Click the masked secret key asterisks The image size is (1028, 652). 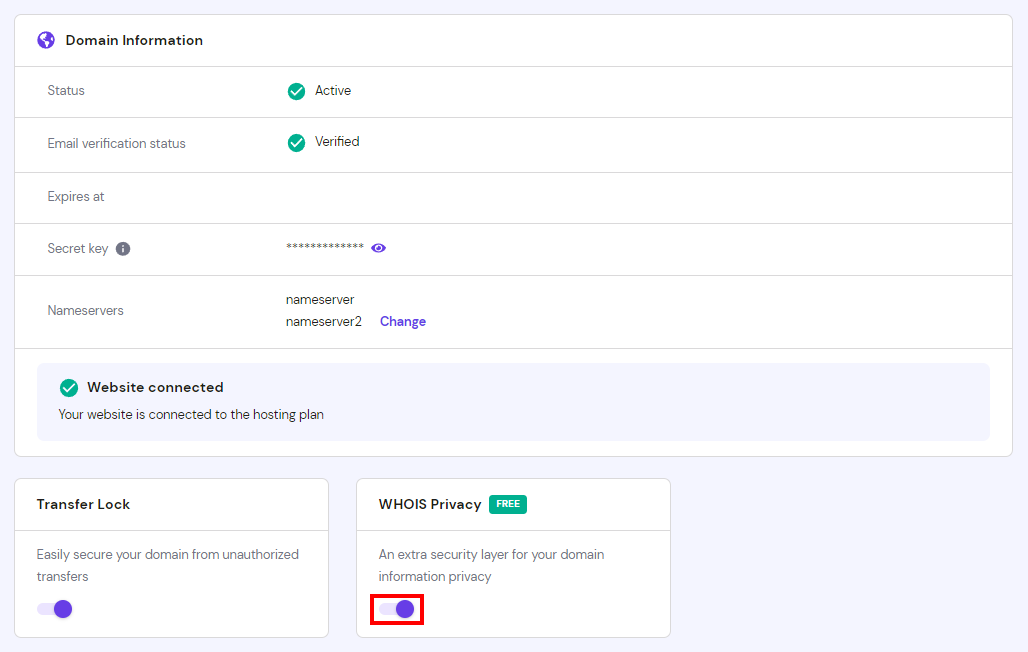point(325,247)
